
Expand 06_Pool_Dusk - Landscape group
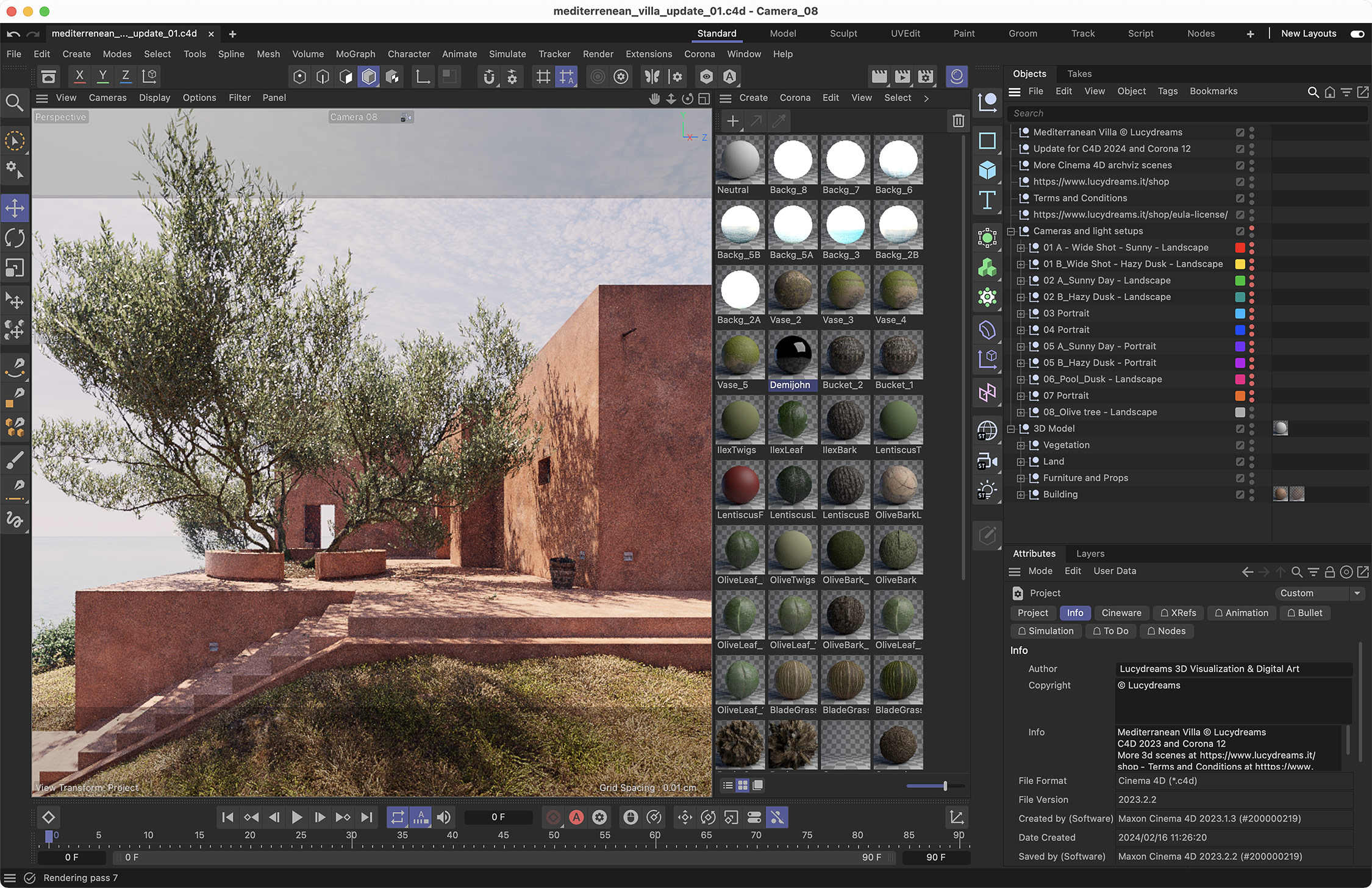1020,379
